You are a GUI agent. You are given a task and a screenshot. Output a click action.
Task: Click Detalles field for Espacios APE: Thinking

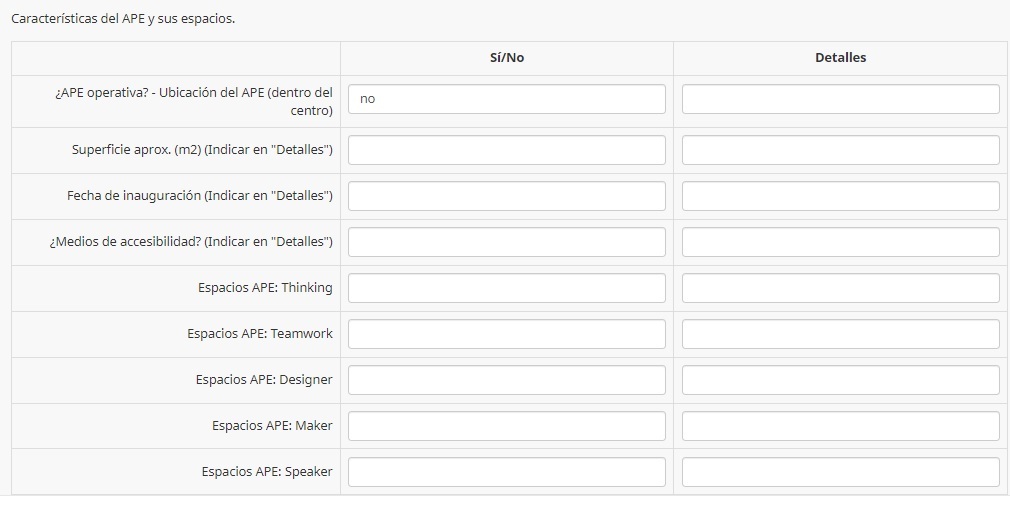coord(840,288)
